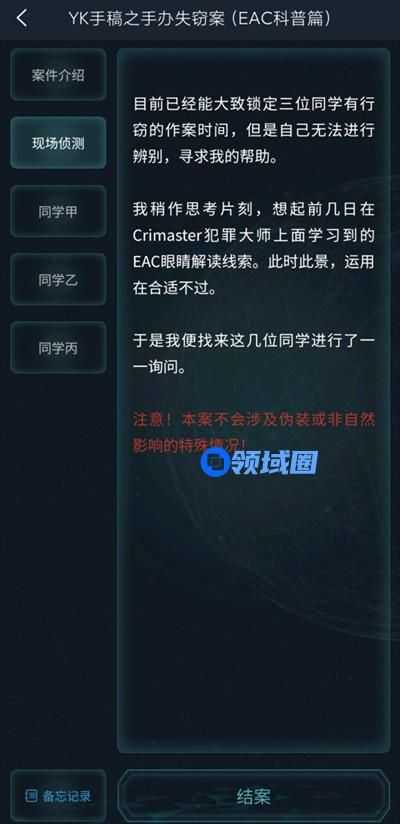400x824 pixels.
Task: Switch to the 同学乙 tab
Action: (x=58, y=280)
